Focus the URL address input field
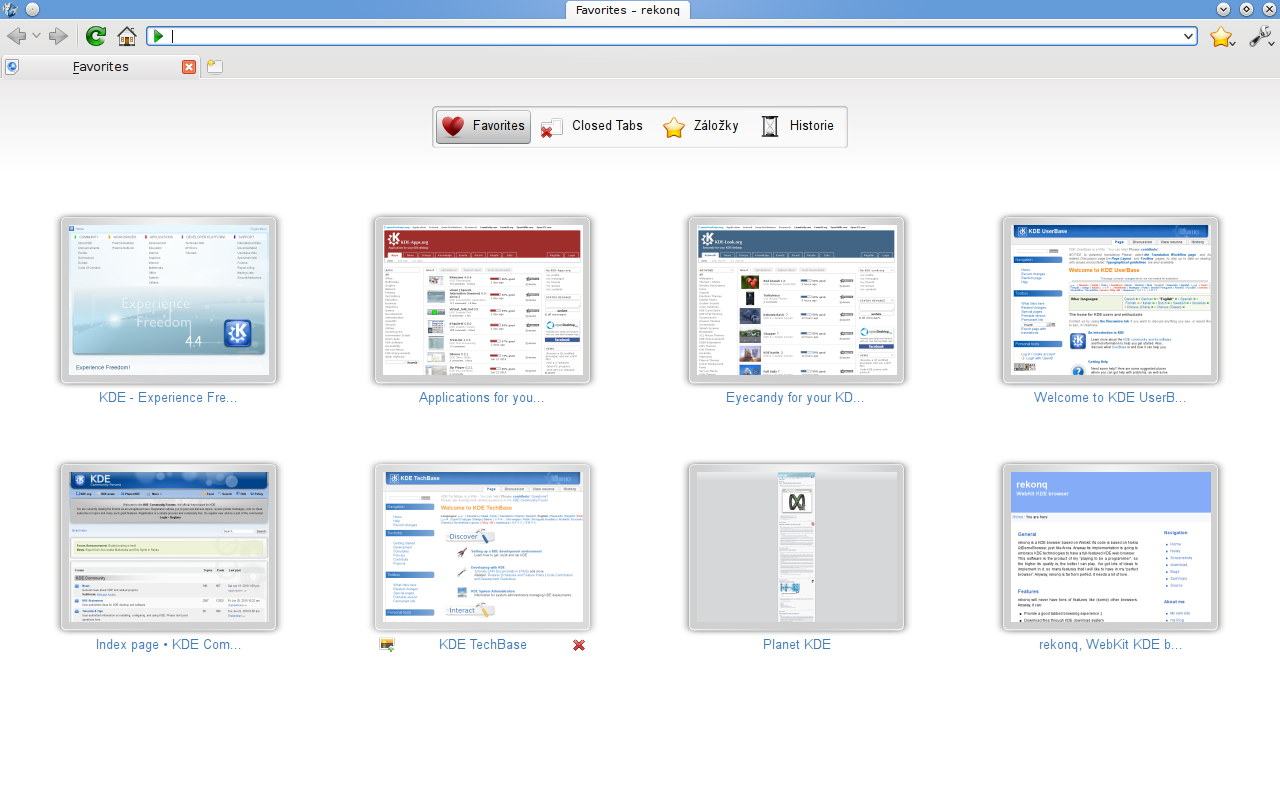 pos(674,36)
